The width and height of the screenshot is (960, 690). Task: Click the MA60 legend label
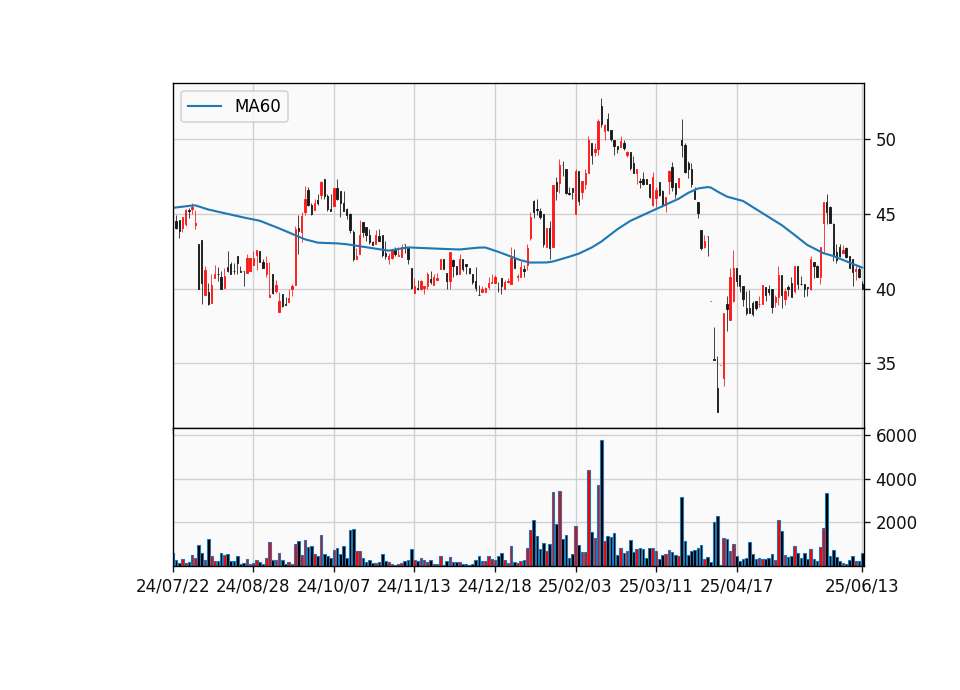point(257,106)
